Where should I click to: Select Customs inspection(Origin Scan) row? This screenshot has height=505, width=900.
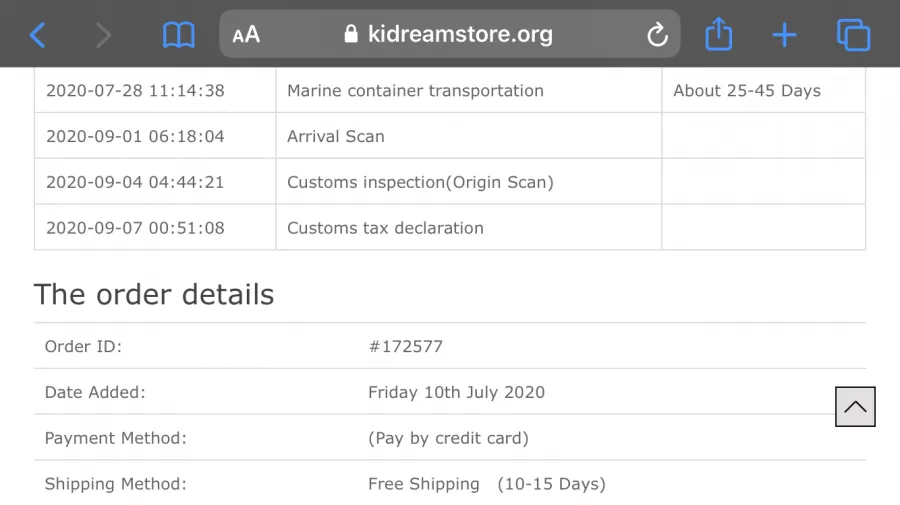pos(450,182)
